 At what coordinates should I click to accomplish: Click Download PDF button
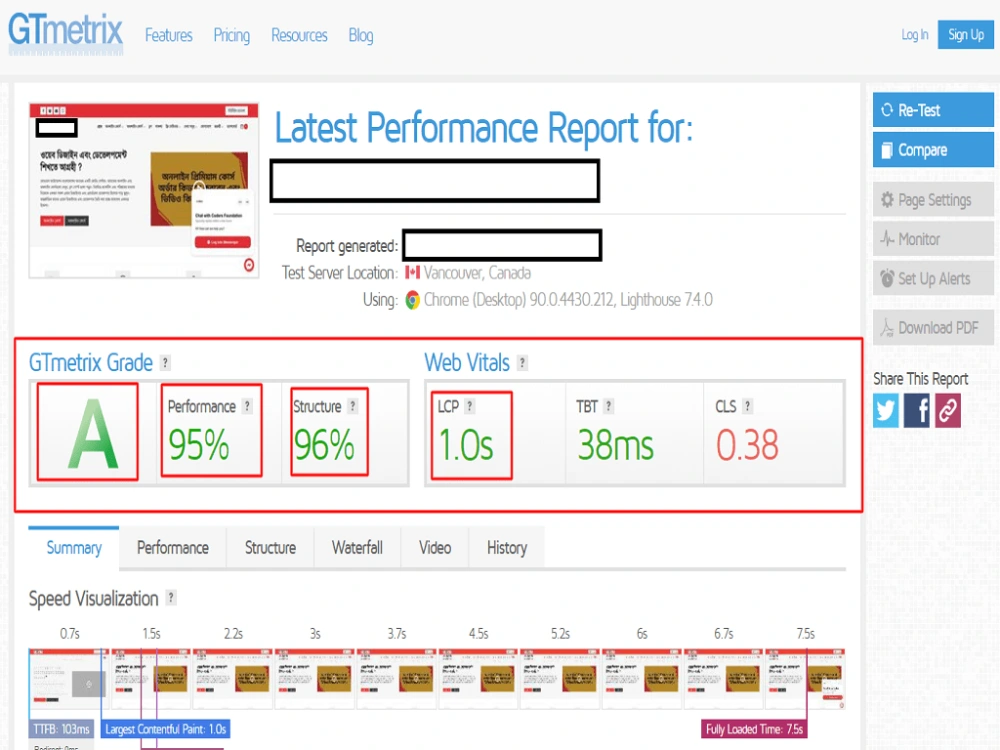point(933,328)
